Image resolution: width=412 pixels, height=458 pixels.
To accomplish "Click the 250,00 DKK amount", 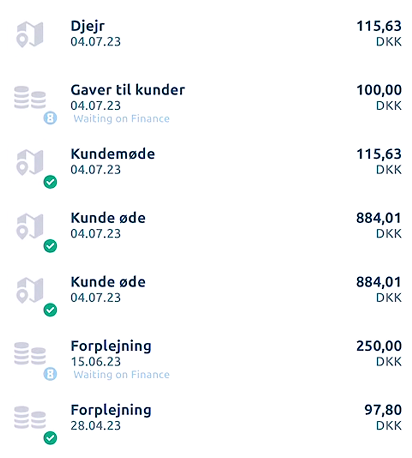I will 379,354.
